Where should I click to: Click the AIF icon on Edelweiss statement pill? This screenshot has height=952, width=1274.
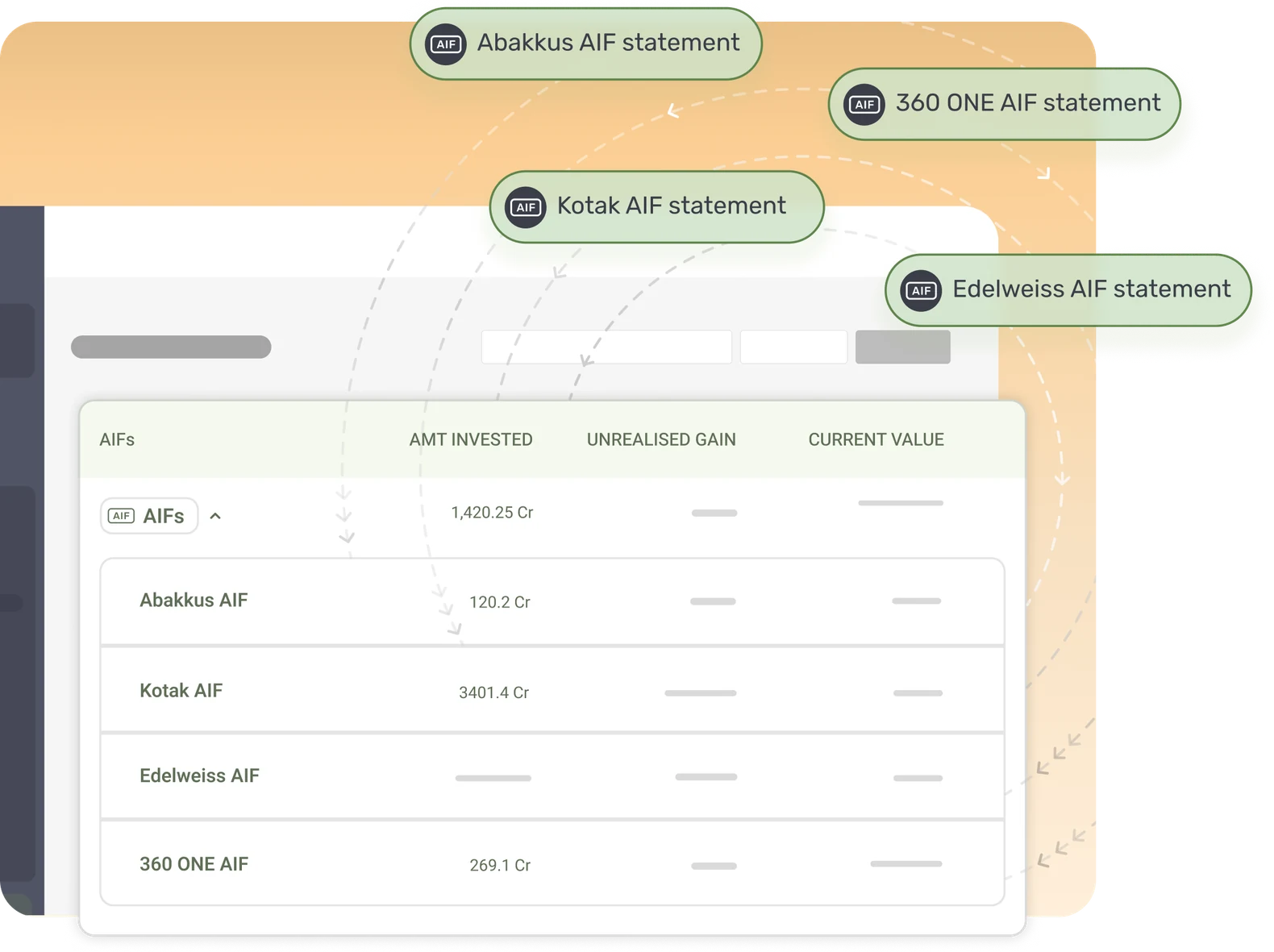pos(921,290)
